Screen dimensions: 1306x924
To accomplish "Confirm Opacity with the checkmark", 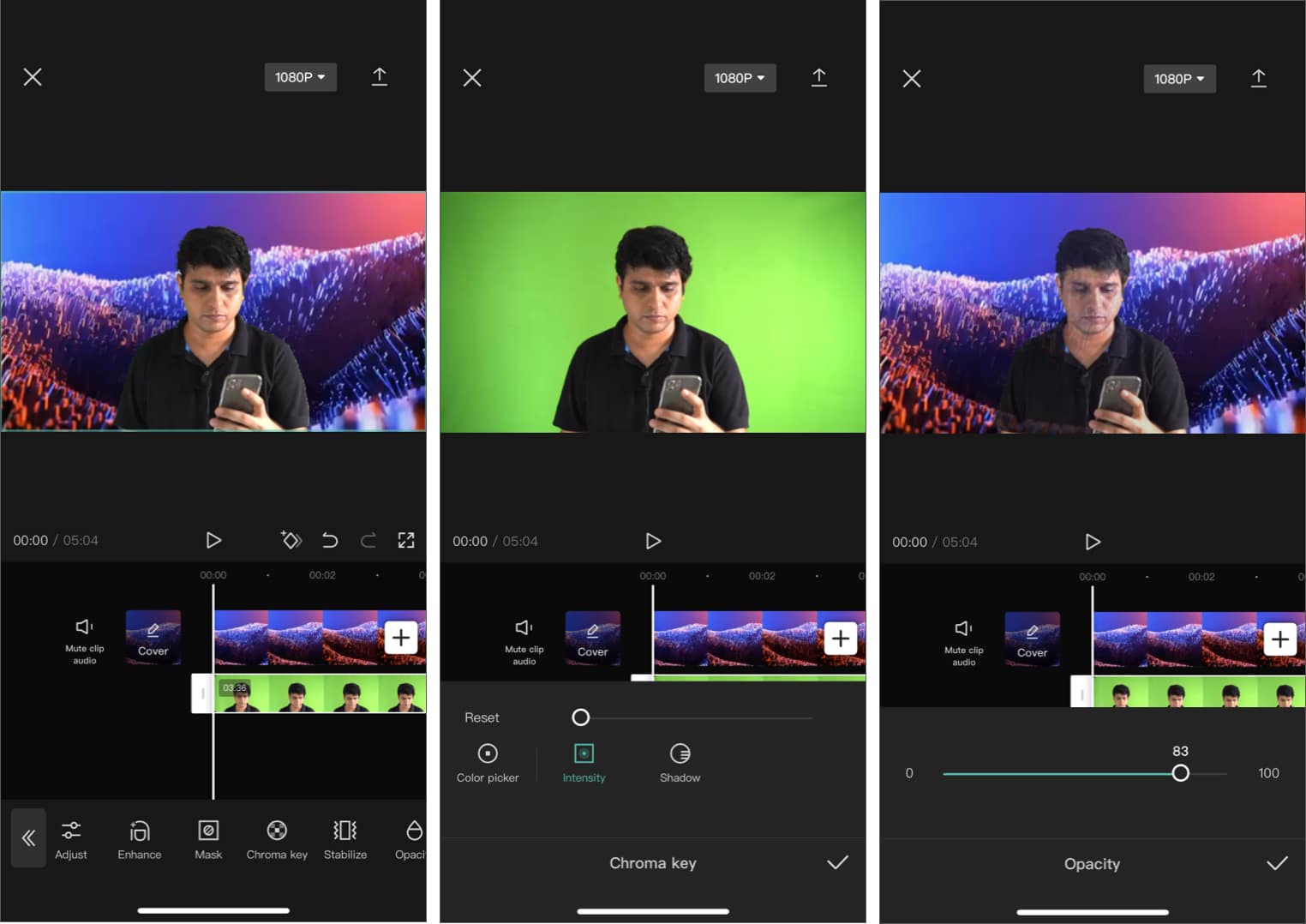I will coord(1276,863).
